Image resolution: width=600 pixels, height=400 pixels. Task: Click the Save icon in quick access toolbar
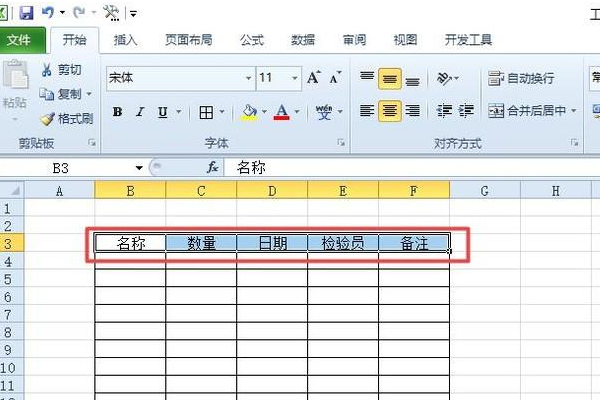tap(26, 13)
